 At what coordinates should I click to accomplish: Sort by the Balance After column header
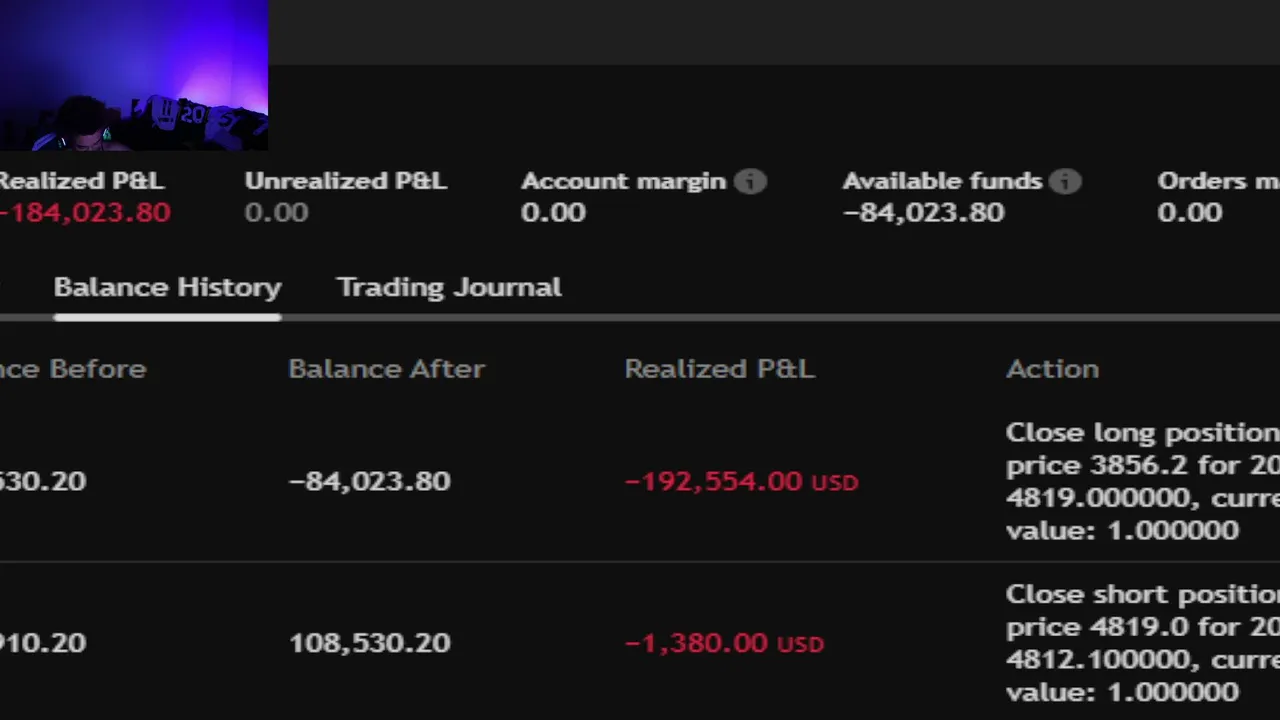(x=386, y=369)
